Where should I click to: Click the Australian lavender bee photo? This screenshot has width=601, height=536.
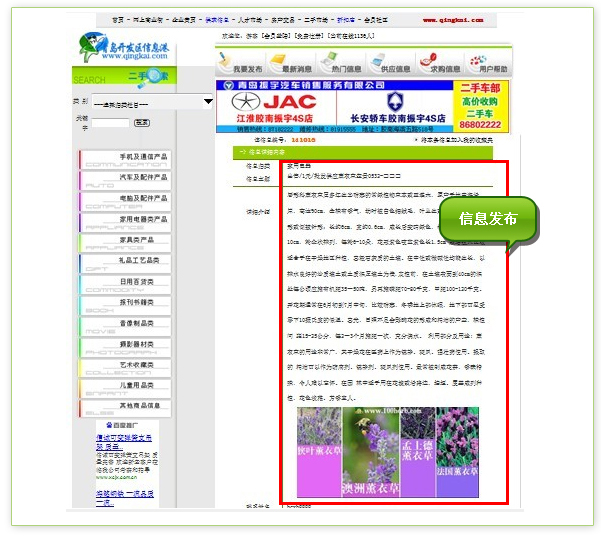pyautogui.click(x=371, y=452)
